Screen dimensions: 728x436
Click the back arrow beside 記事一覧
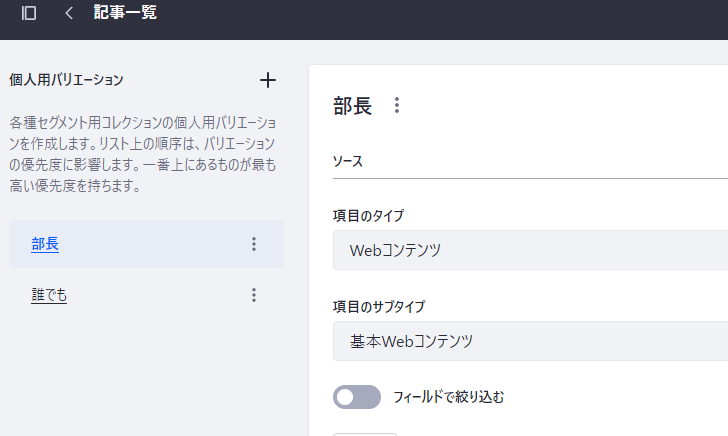click(x=69, y=13)
